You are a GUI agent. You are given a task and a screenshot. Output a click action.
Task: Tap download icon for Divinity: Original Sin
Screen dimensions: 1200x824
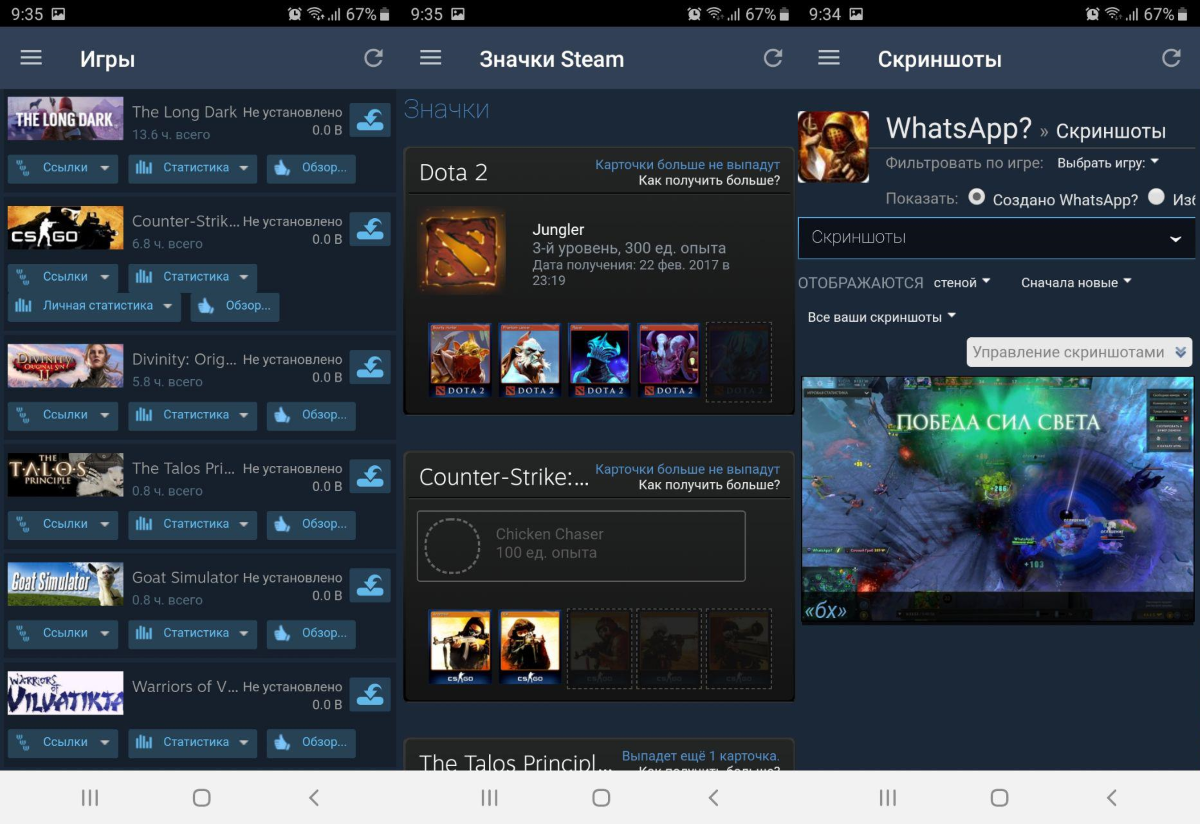pyautogui.click(x=371, y=367)
